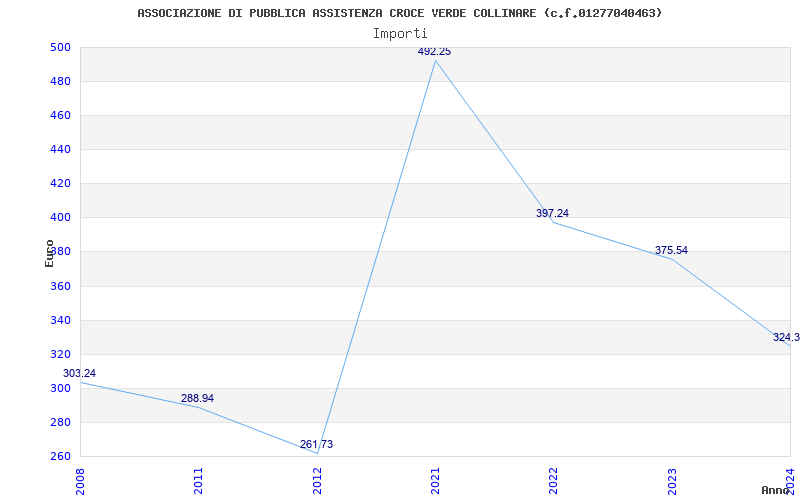Click the 261.73 data label
The image size is (800, 500).
pyautogui.click(x=316, y=444)
